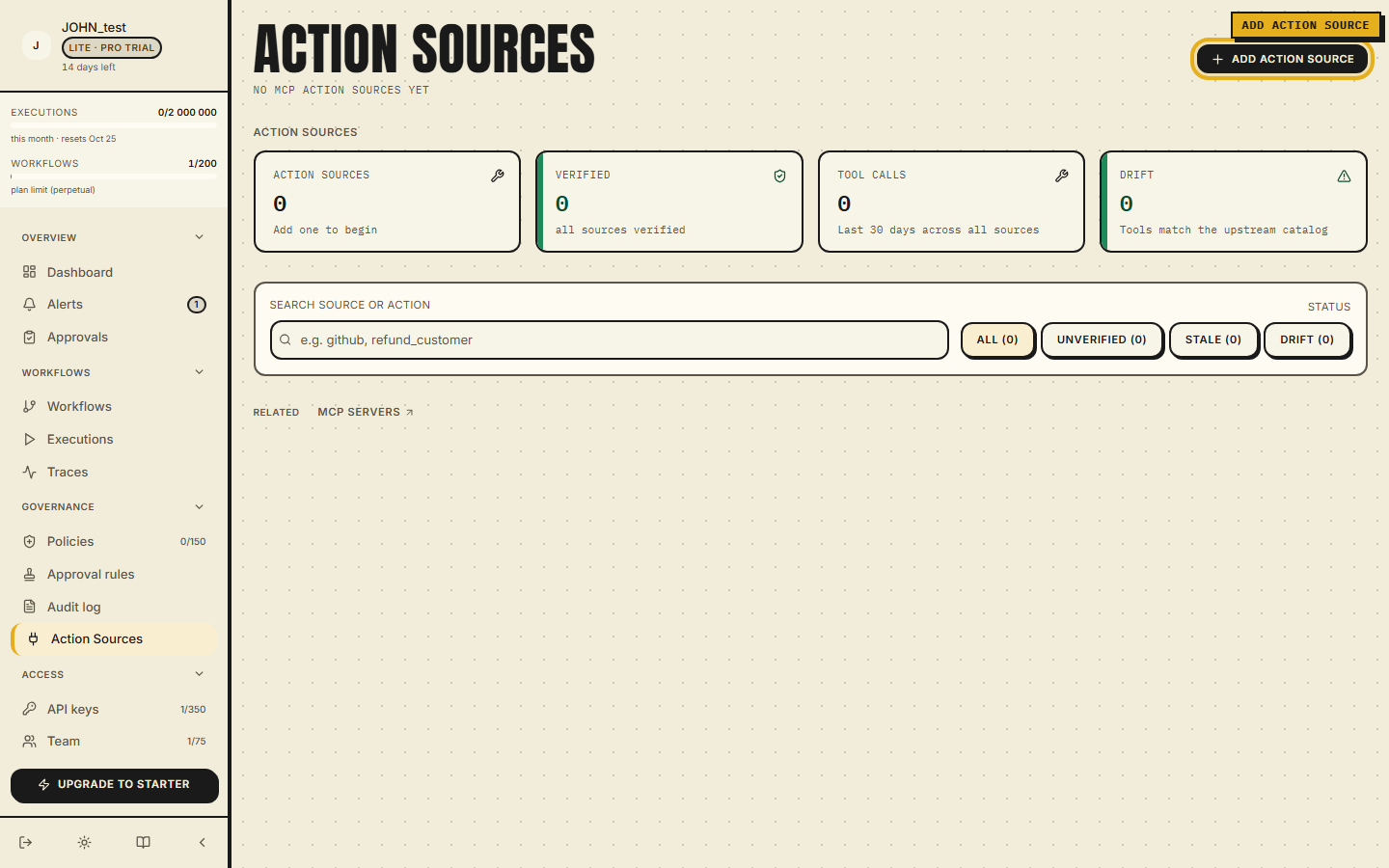Filter by Stale (0) status
The image size is (1389, 868).
tap(1213, 339)
